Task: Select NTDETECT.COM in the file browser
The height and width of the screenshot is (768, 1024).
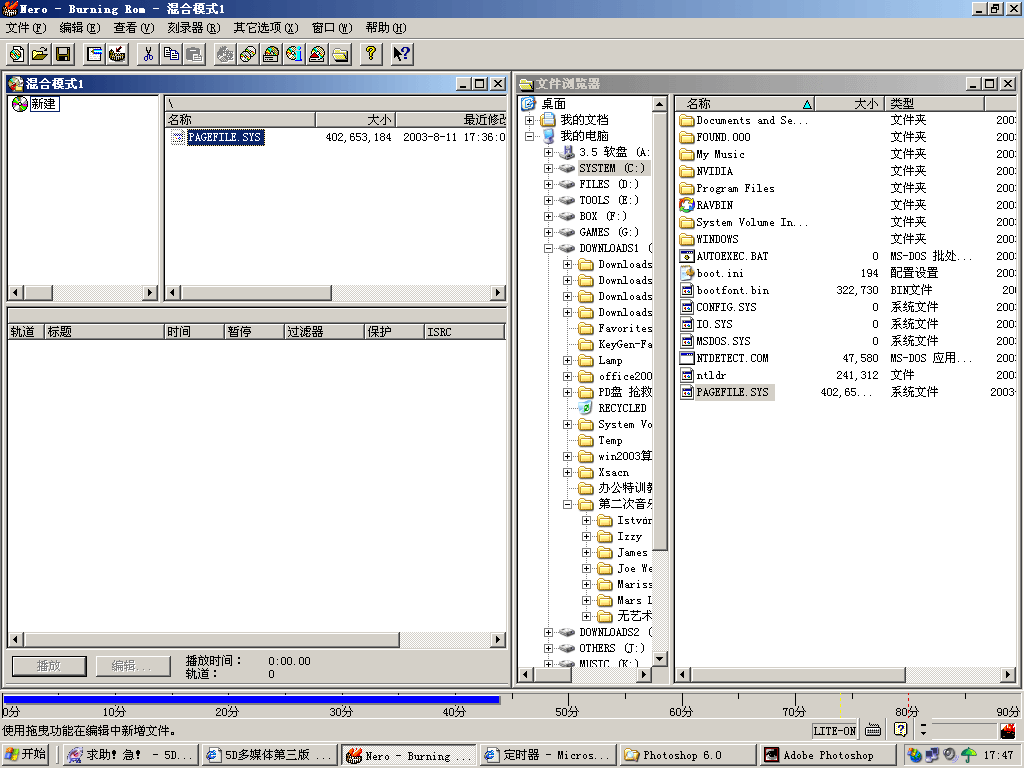Action: click(732, 359)
